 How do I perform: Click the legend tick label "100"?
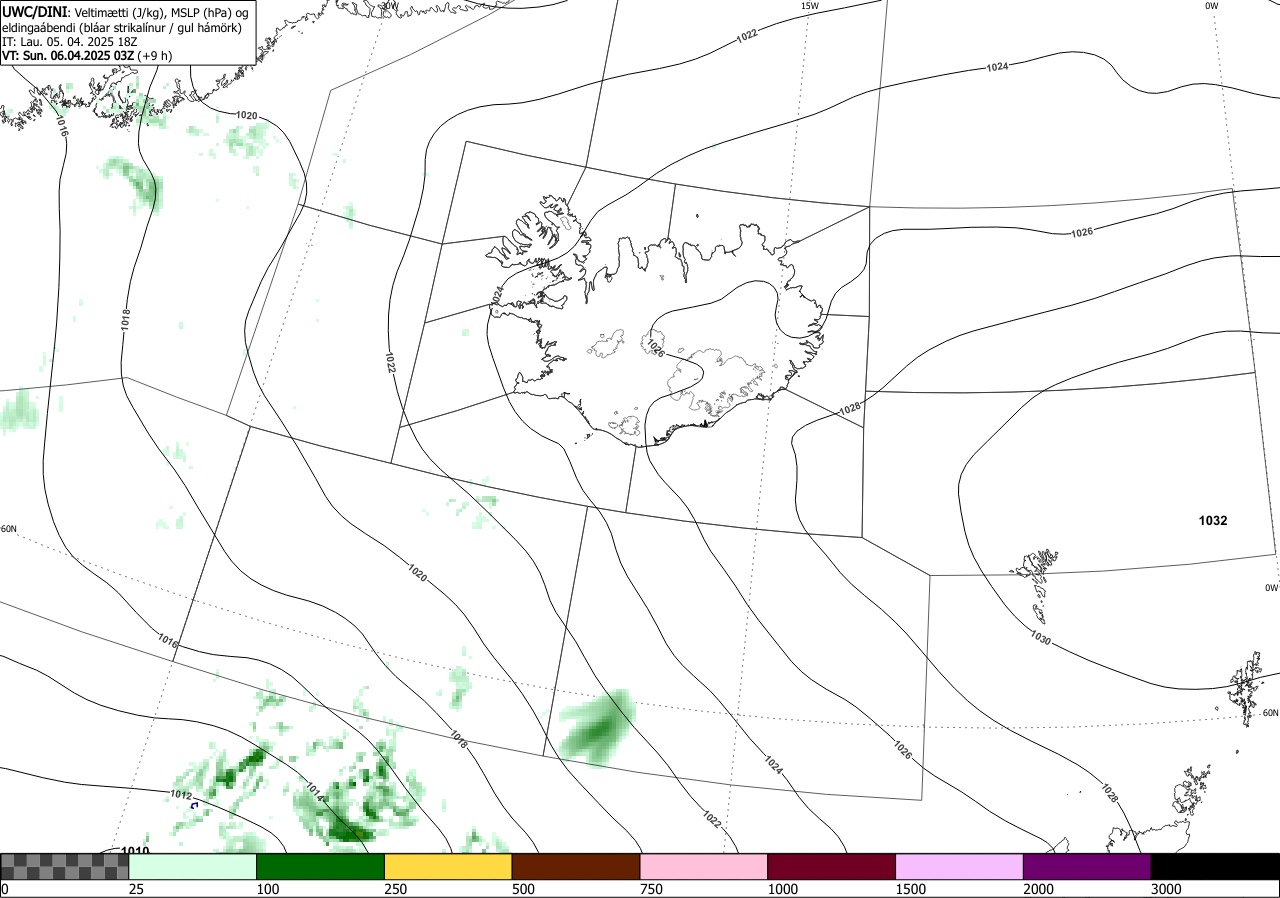pos(267,889)
